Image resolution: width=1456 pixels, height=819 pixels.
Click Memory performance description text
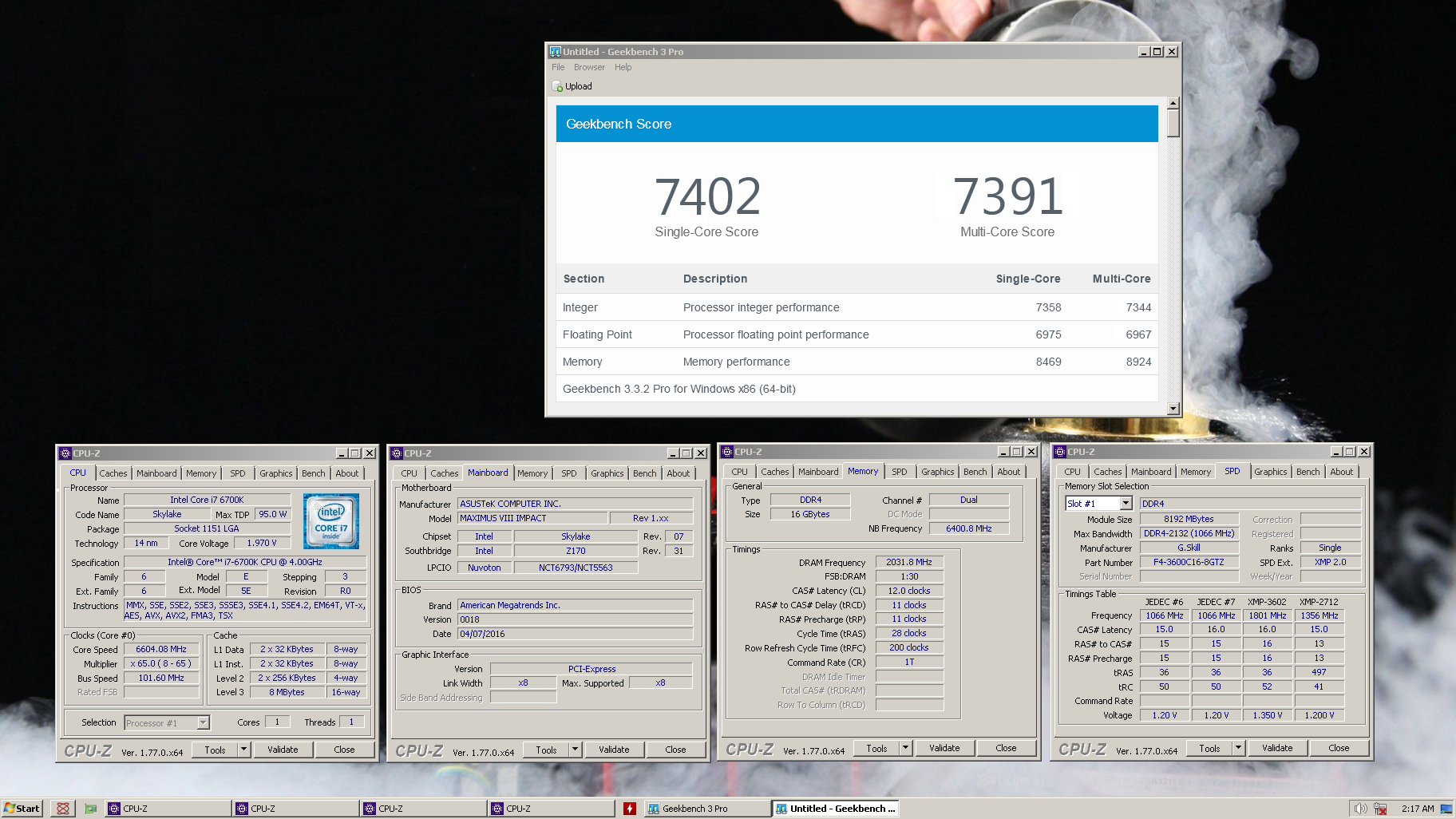tap(736, 362)
